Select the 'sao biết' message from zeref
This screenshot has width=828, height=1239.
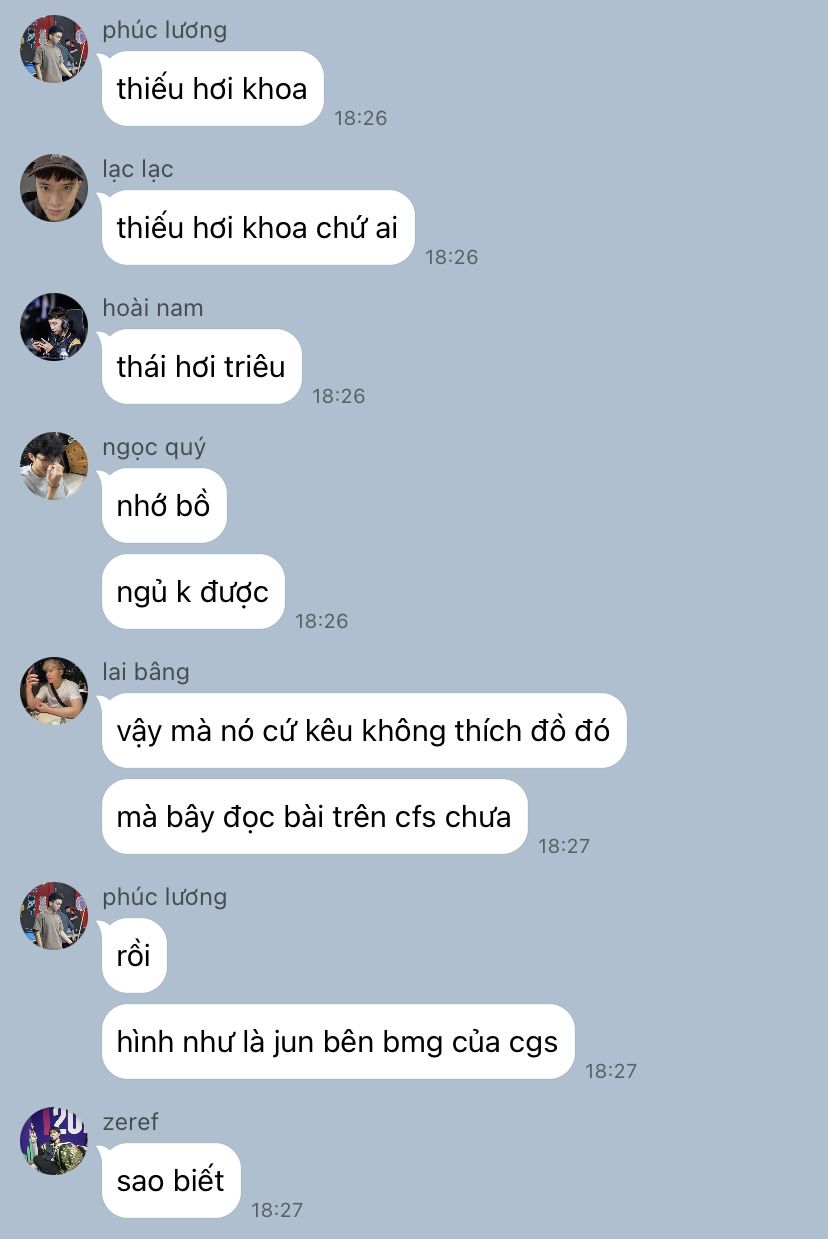point(171,1181)
